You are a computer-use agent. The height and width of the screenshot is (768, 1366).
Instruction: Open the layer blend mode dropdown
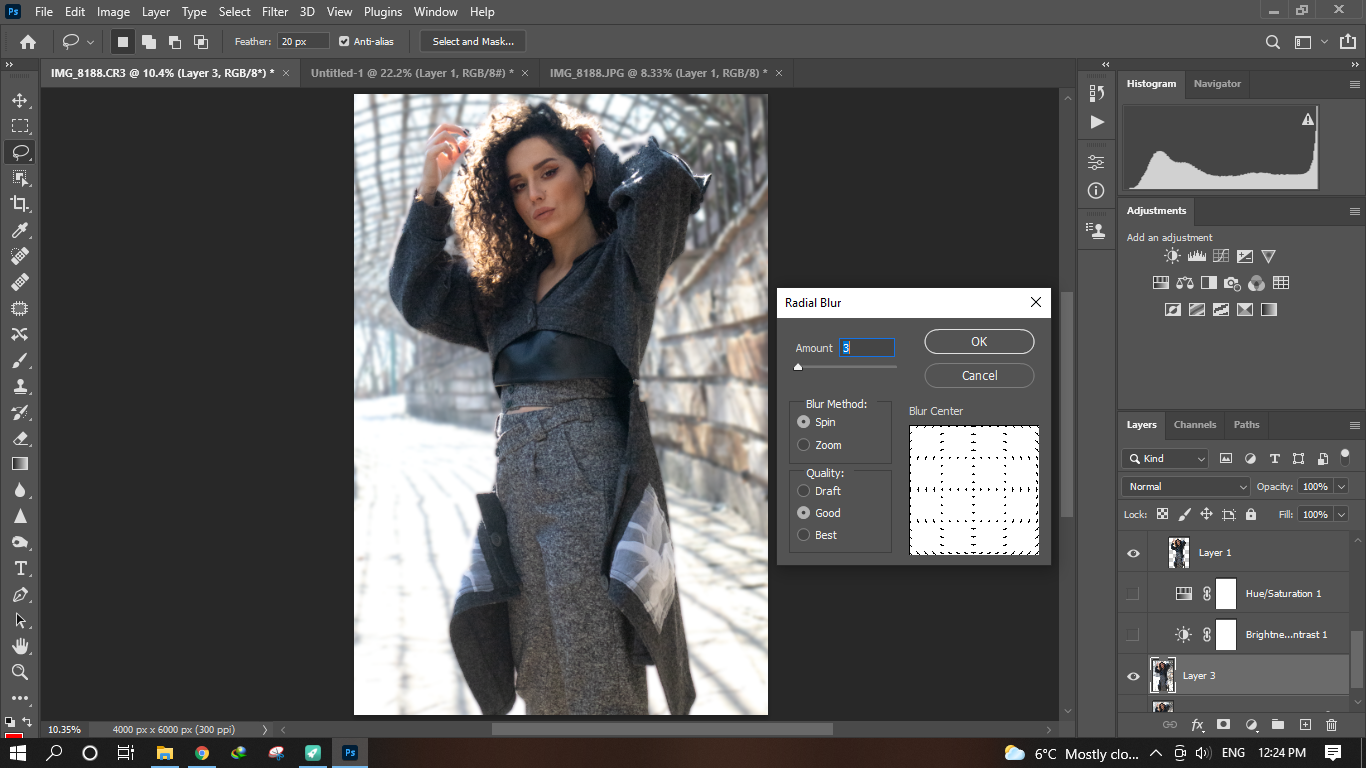[x=1186, y=487]
